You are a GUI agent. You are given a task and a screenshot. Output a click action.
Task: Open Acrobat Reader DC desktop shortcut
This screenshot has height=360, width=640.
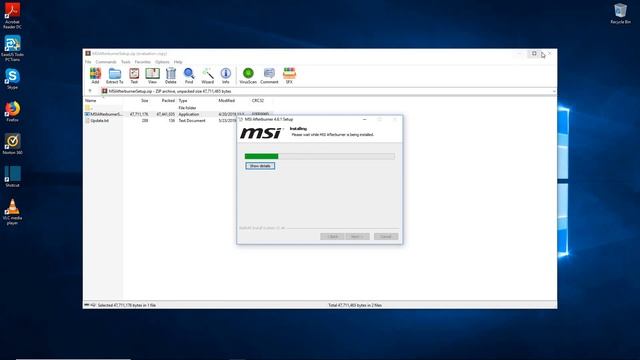12,16
